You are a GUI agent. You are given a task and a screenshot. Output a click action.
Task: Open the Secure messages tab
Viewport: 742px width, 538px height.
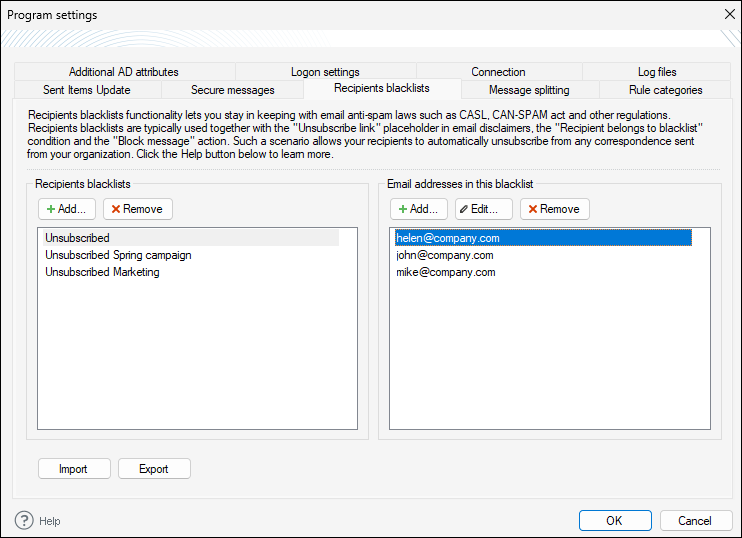click(232, 90)
